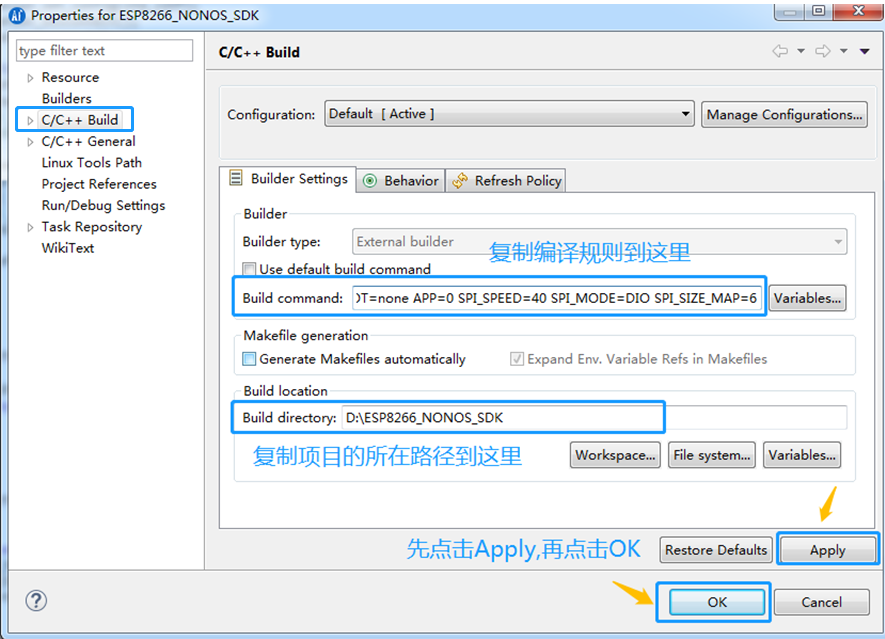Screen dimensions: 885x639
Task: Click the forward navigation arrow icon
Action: tap(823, 51)
